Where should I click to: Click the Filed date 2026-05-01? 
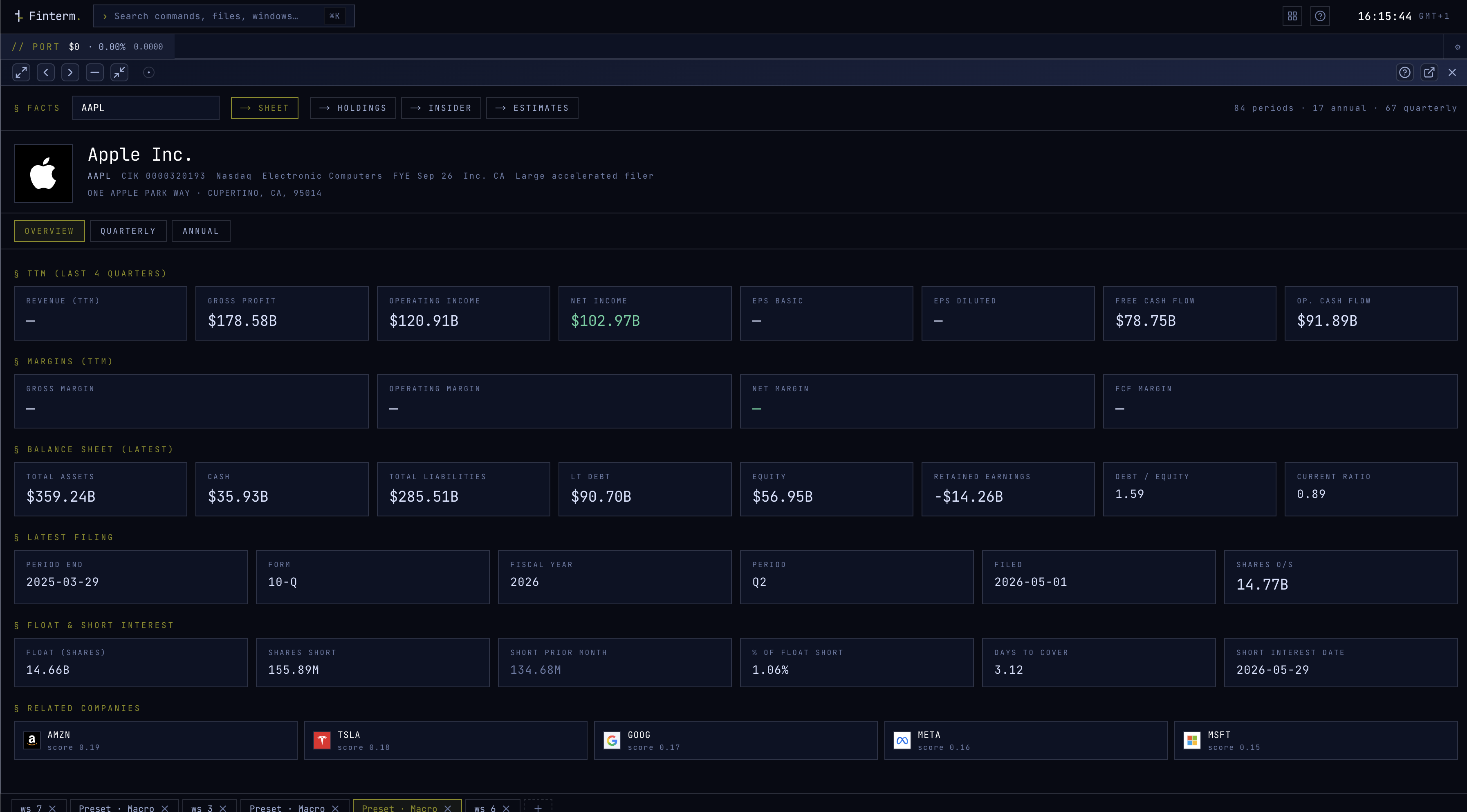point(1030,582)
